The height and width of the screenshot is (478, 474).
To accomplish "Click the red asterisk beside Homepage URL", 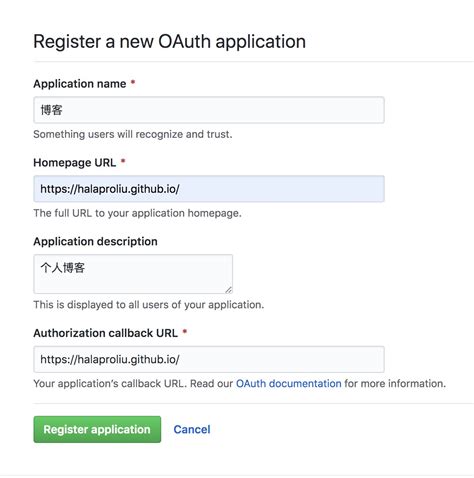I will [x=123, y=161].
